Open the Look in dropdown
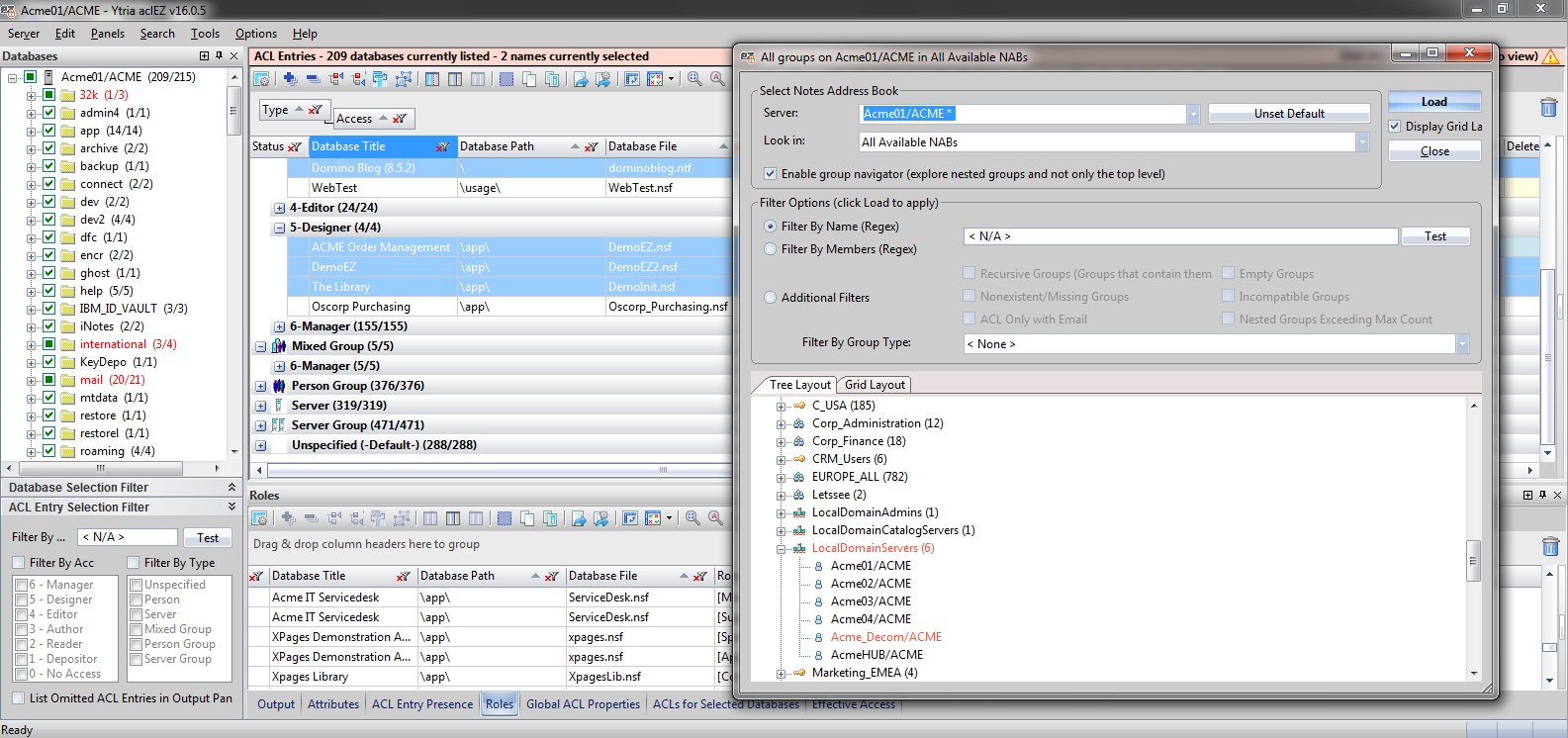The width and height of the screenshot is (1568, 738). (1362, 142)
